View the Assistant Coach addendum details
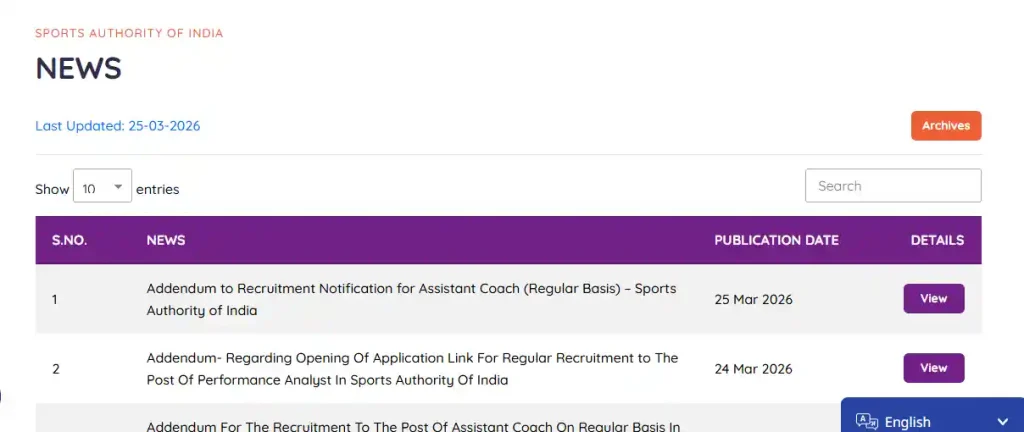The height and width of the screenshot is (432, 1024). [x=933, y=299]
